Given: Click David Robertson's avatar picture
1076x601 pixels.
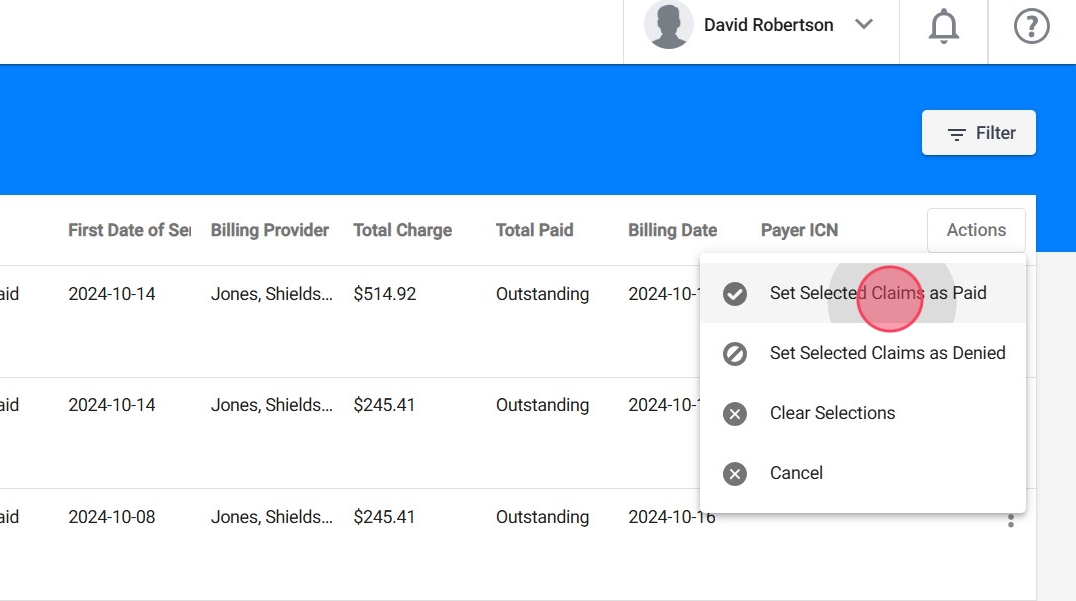Looking at the screenshot, I should click(x=669, y=25).
